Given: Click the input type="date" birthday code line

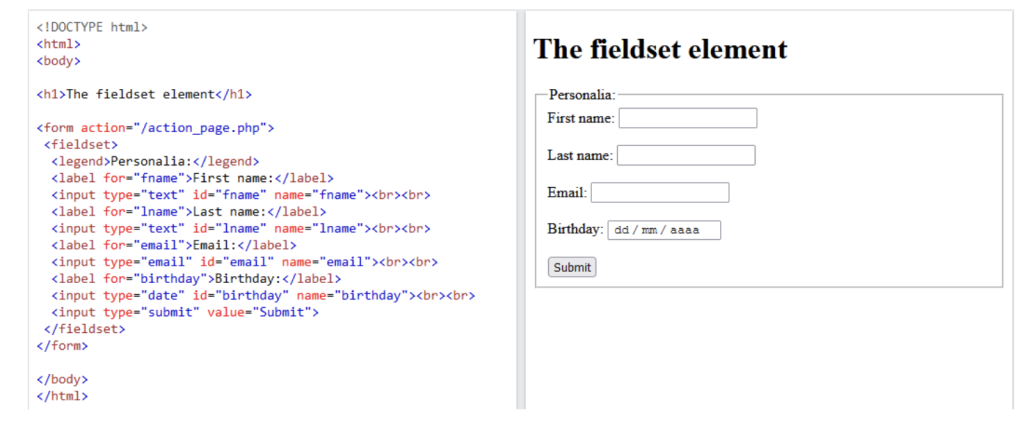Looking at the screenshot, I should [x=263, y=295].
